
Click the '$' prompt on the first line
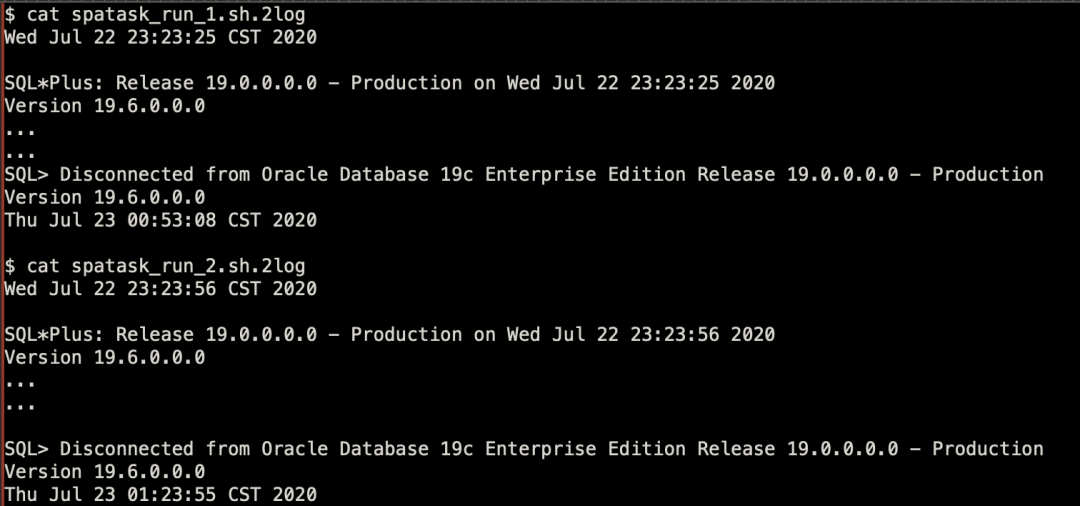[x=10, y=15]
